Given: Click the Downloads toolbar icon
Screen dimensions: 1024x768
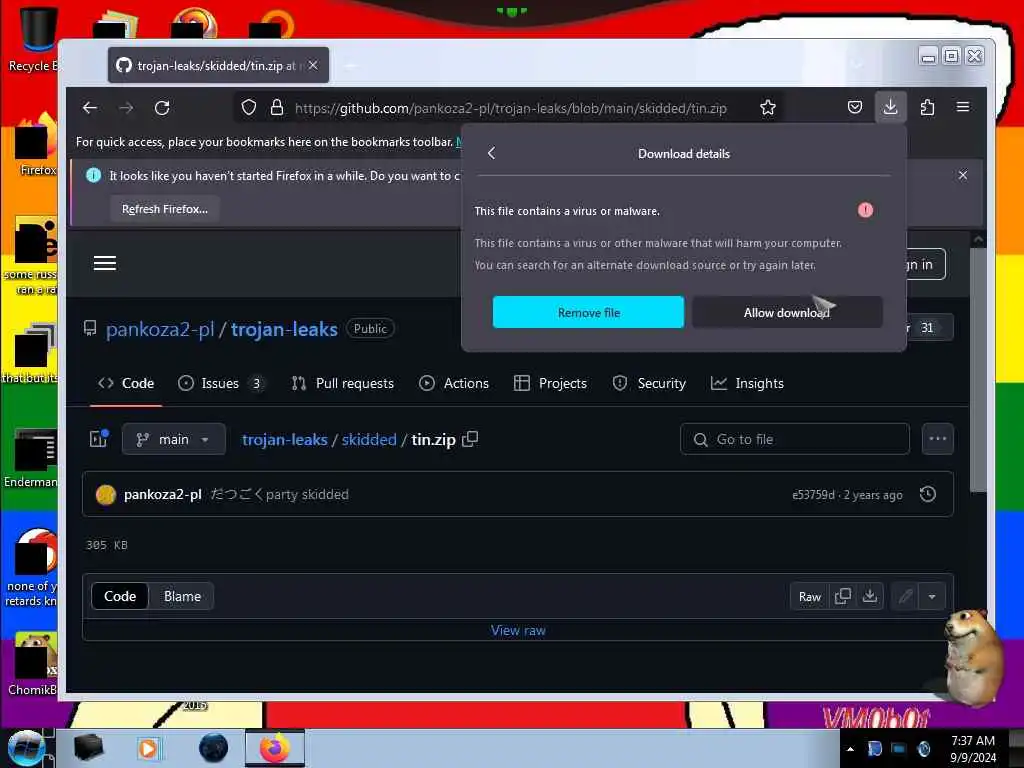Looking at the screenshot, I should 891,106.
